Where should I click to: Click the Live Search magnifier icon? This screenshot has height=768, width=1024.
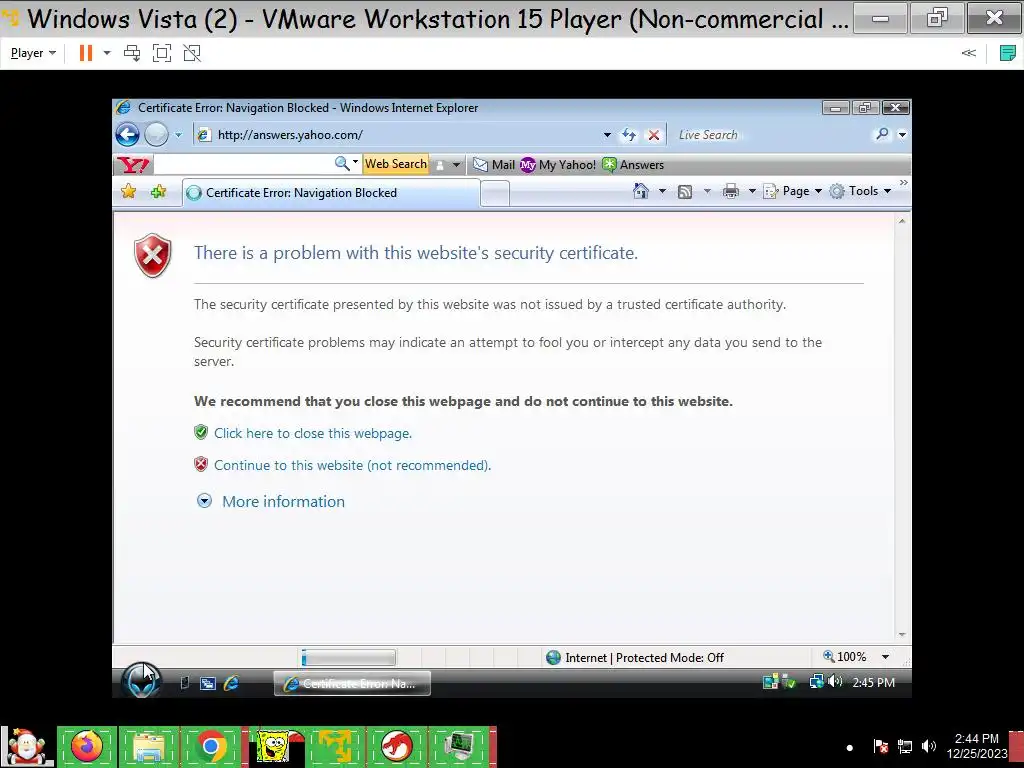(882, 135)
